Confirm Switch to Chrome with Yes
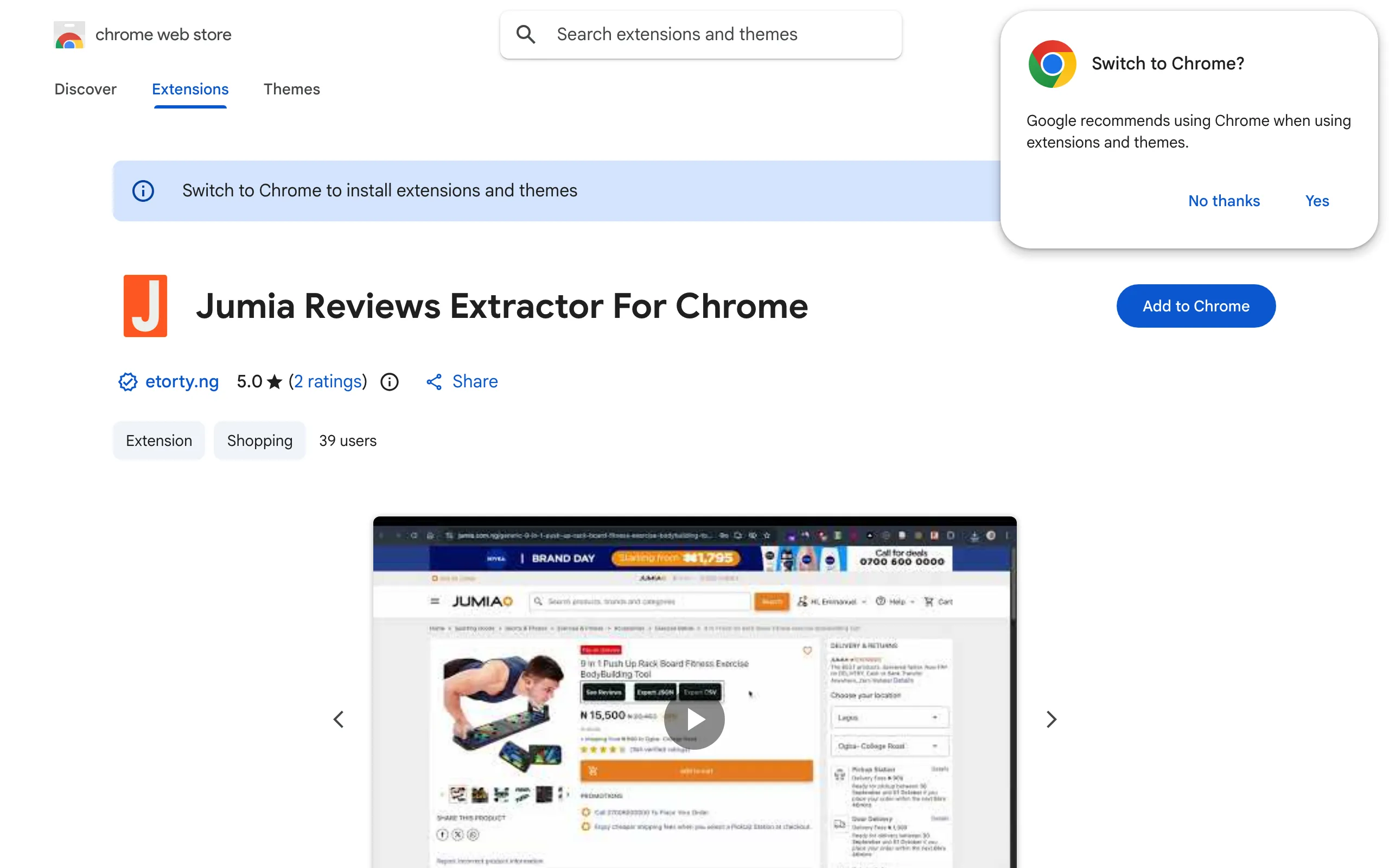Screen dimensions: 1389x868 [x=1317, y=201]
